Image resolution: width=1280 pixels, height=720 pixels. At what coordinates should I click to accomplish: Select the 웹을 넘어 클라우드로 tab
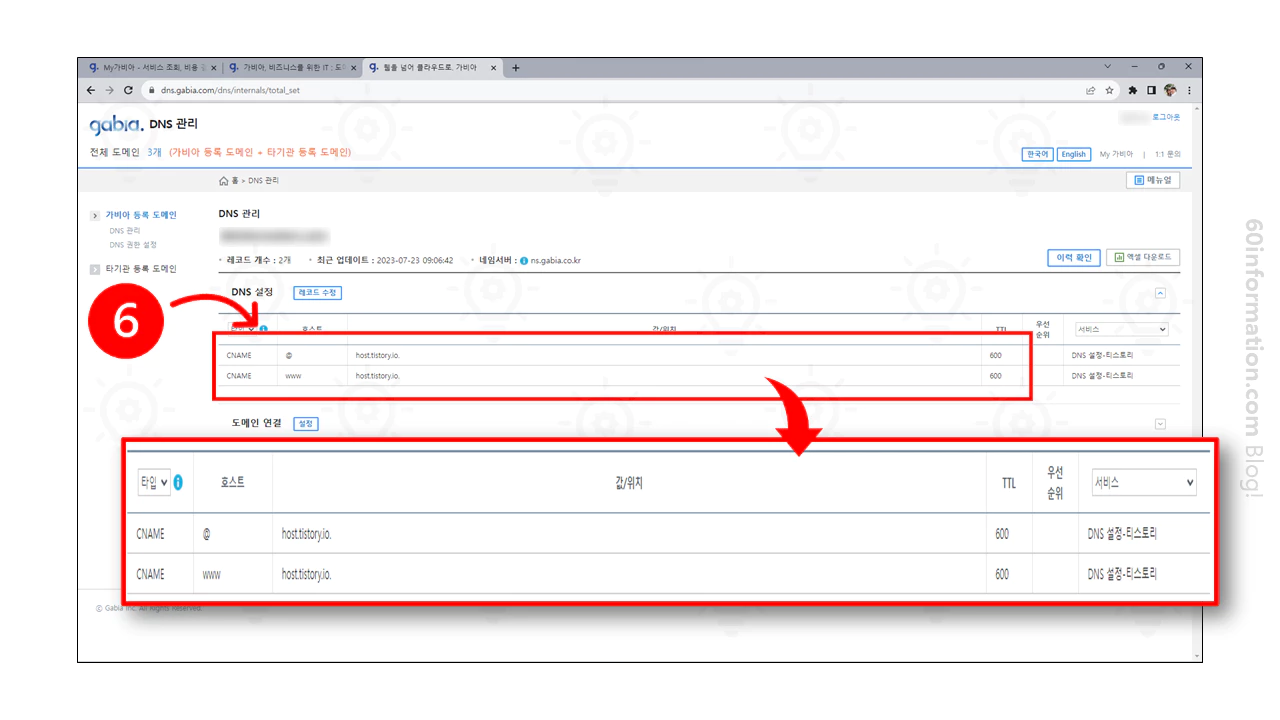pyautogui.click(x=432, y=68)
